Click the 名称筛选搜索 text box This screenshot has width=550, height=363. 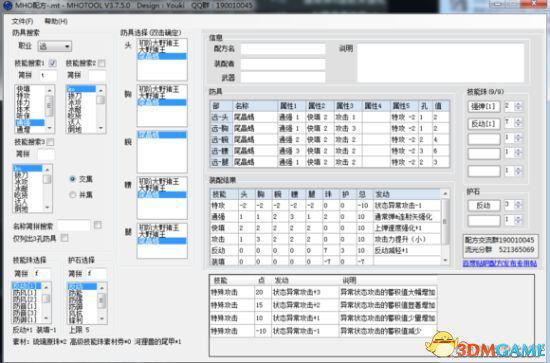[x=73, y=225]
